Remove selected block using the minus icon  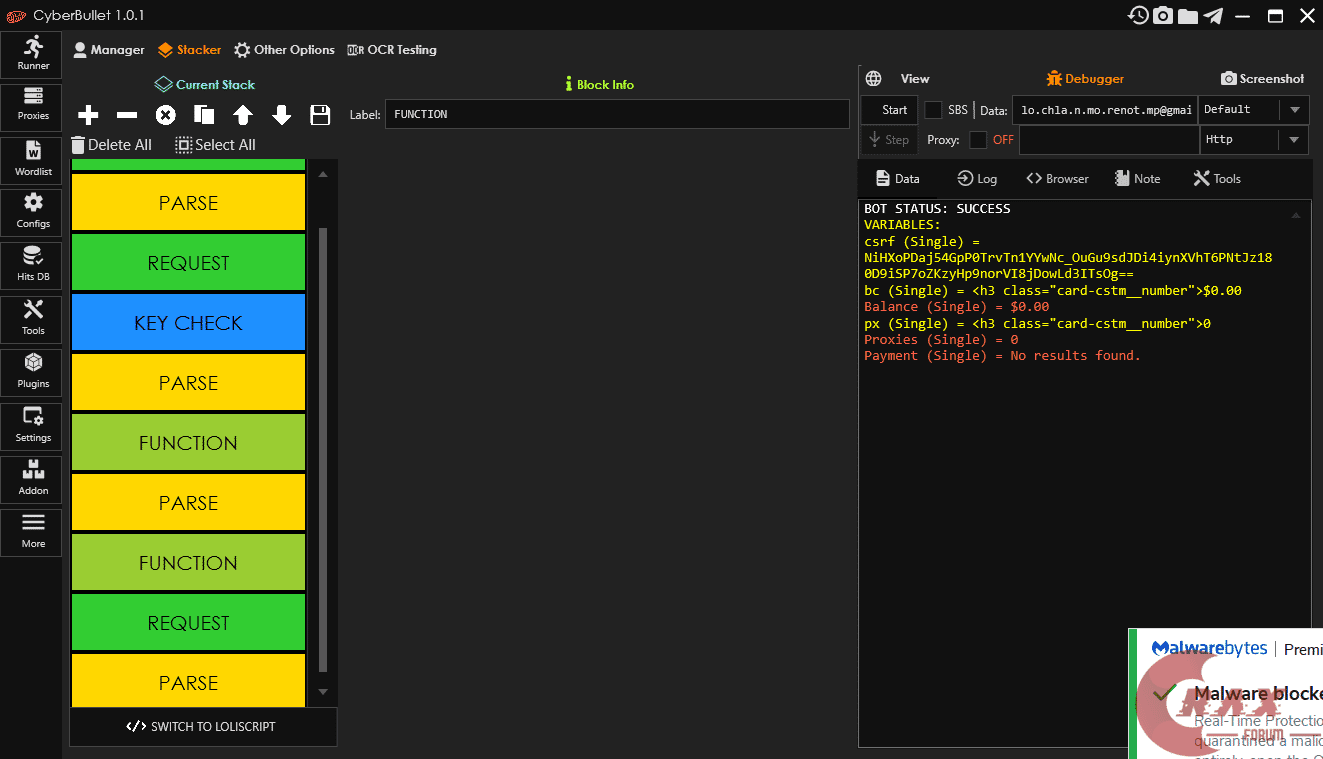click(x=127, y=115)
